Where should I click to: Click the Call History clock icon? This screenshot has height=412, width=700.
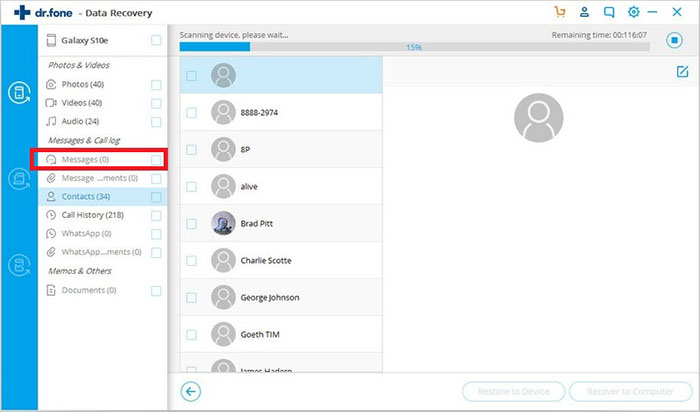tap(51, 215)
